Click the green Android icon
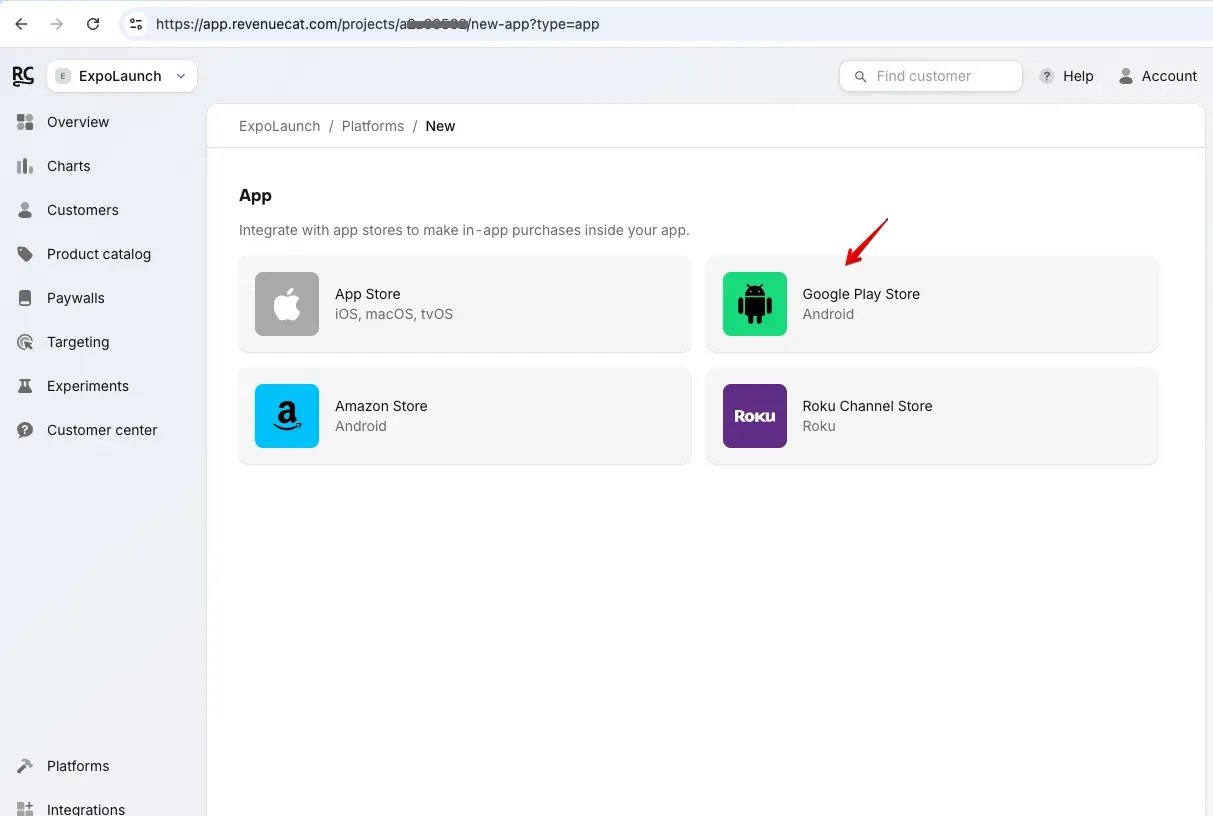 pyautogui.click(x=755, y=304)
